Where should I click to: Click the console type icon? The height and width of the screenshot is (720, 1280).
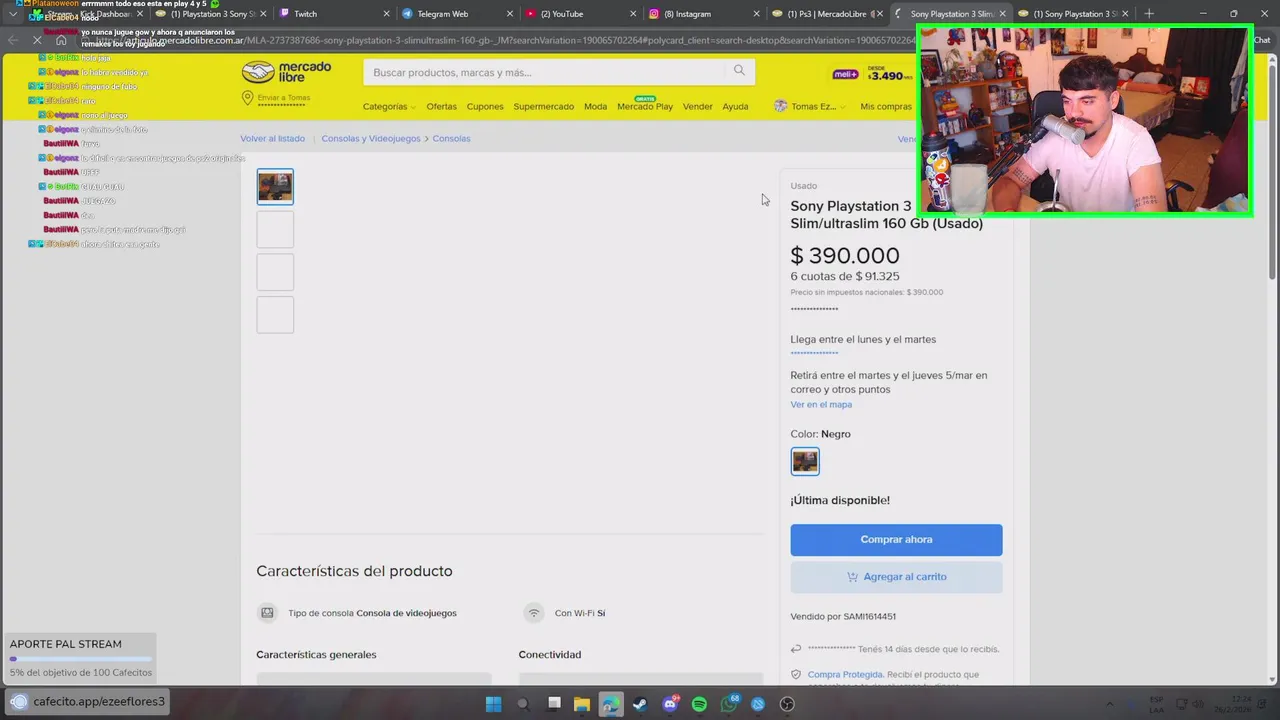tap(267, 613)
